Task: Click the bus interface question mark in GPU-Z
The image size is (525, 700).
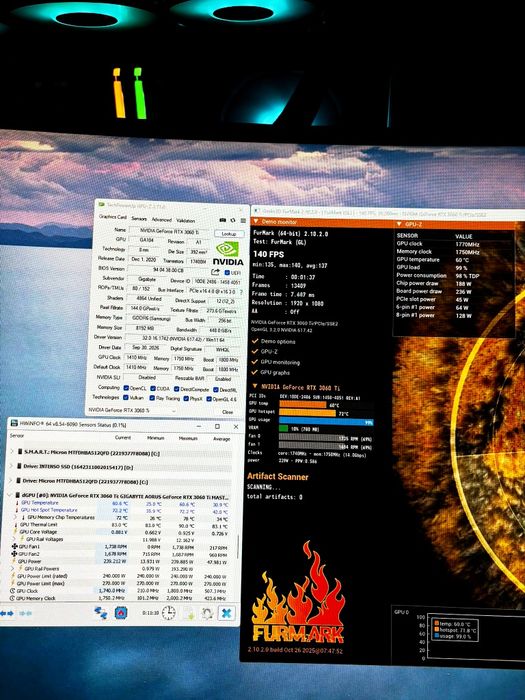Action: 242,292
